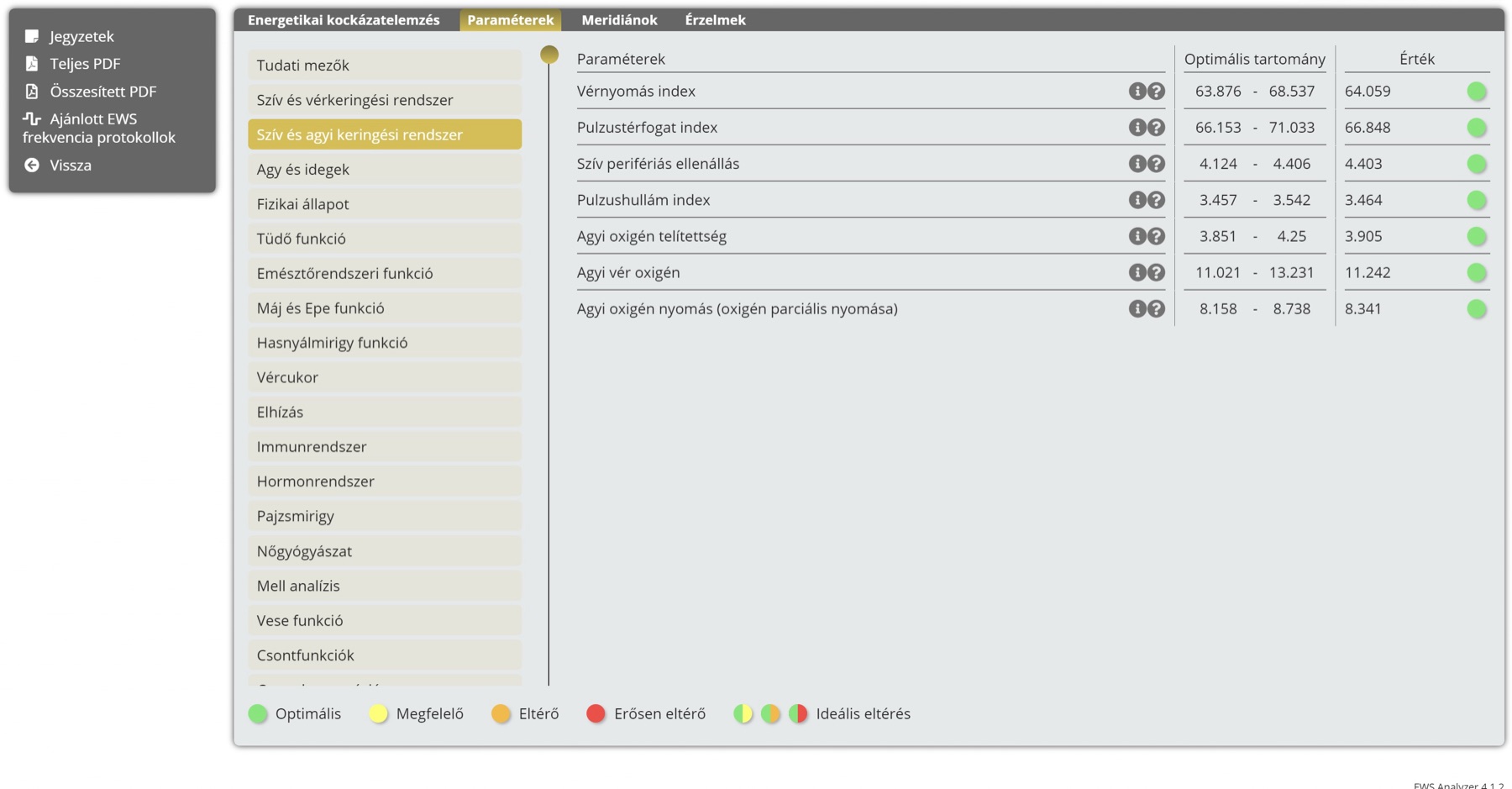Open help question icon for Vérnyomás index
Image resolution: width=1512 pixels, height=789 pixels.
pos(1157,91)
